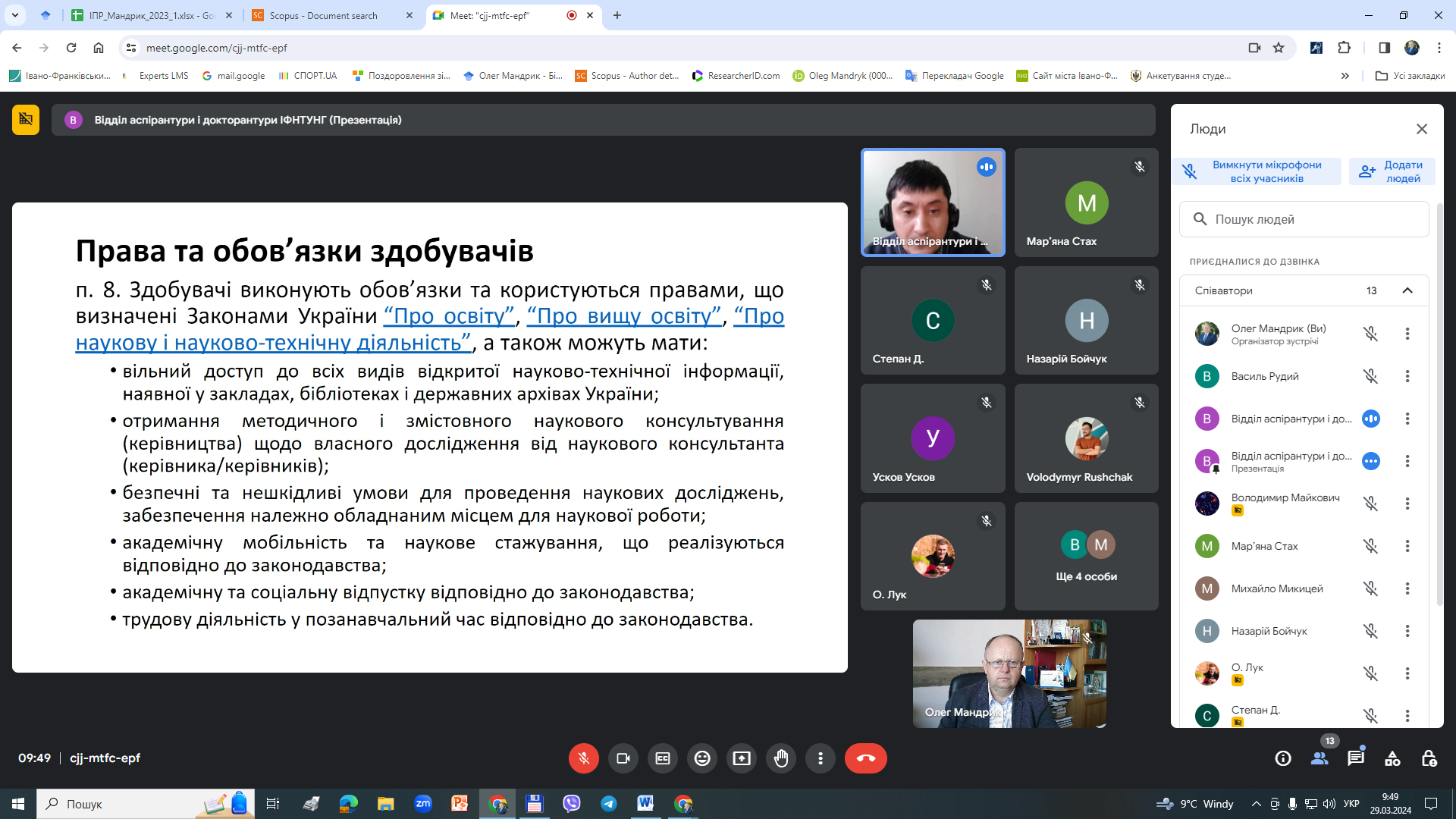Raise your hand in the meeting

click(x=781, y=758)
